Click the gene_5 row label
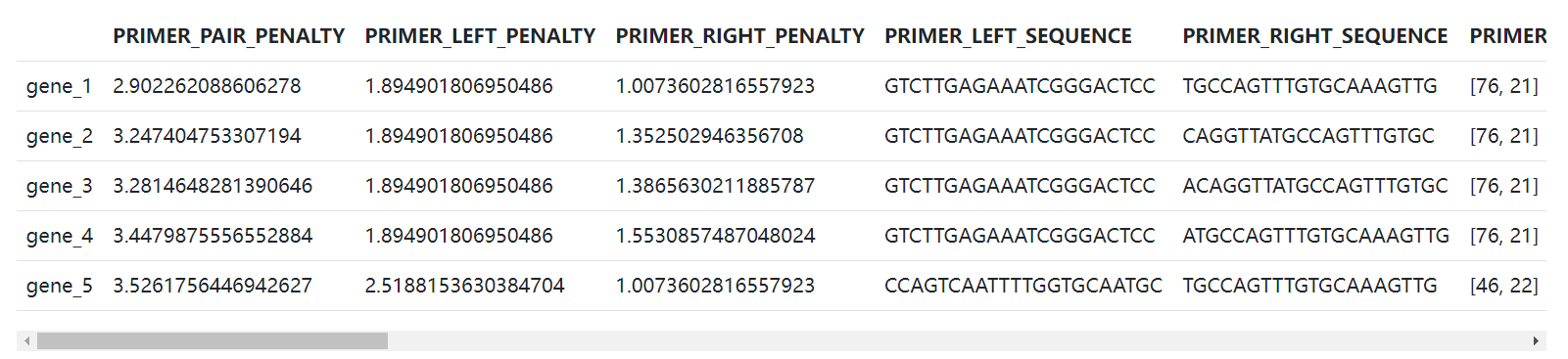 [x=59, y=286]
